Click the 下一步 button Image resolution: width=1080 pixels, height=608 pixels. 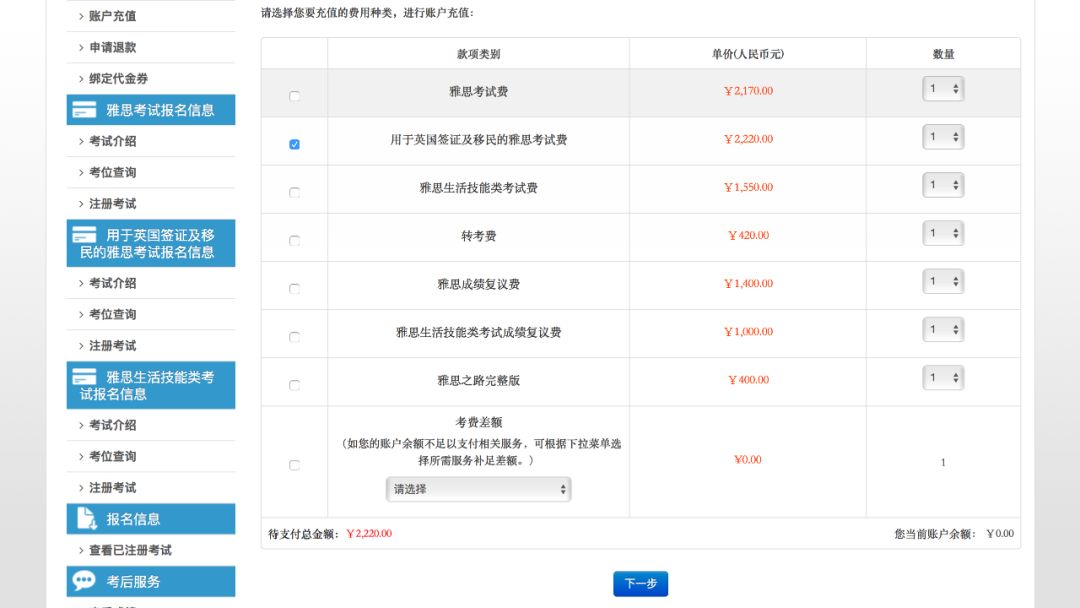640,583
